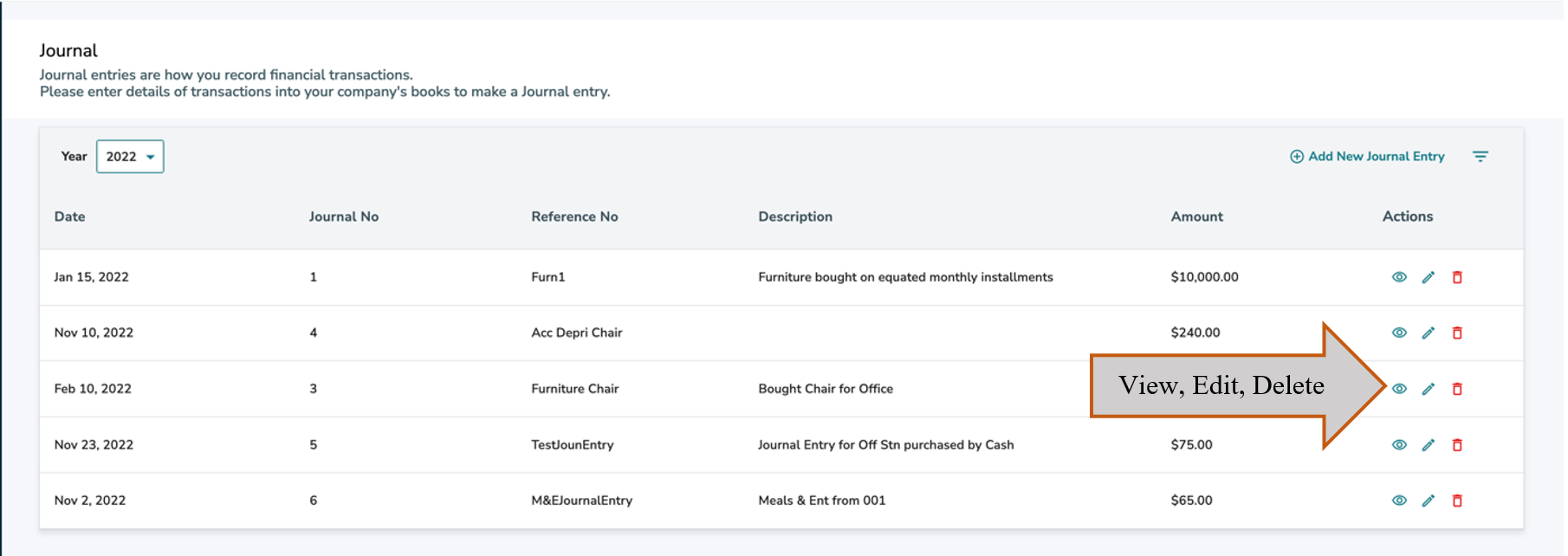The image size is (1568, 556).
Task: Click Add New Journal Entry link
Action: pyautogui.click(x=1367, y=157)
